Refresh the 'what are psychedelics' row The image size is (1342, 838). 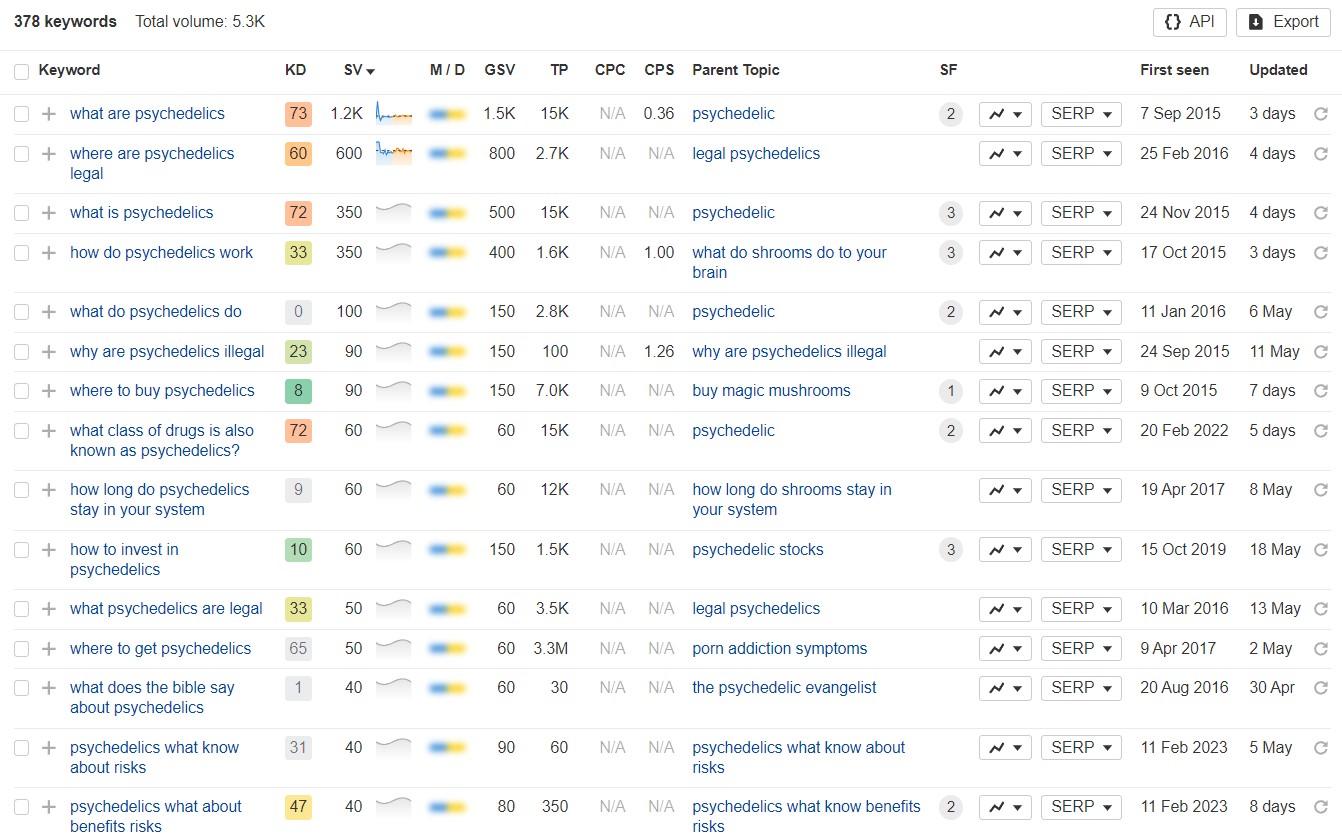click(x=1320, y=114)
